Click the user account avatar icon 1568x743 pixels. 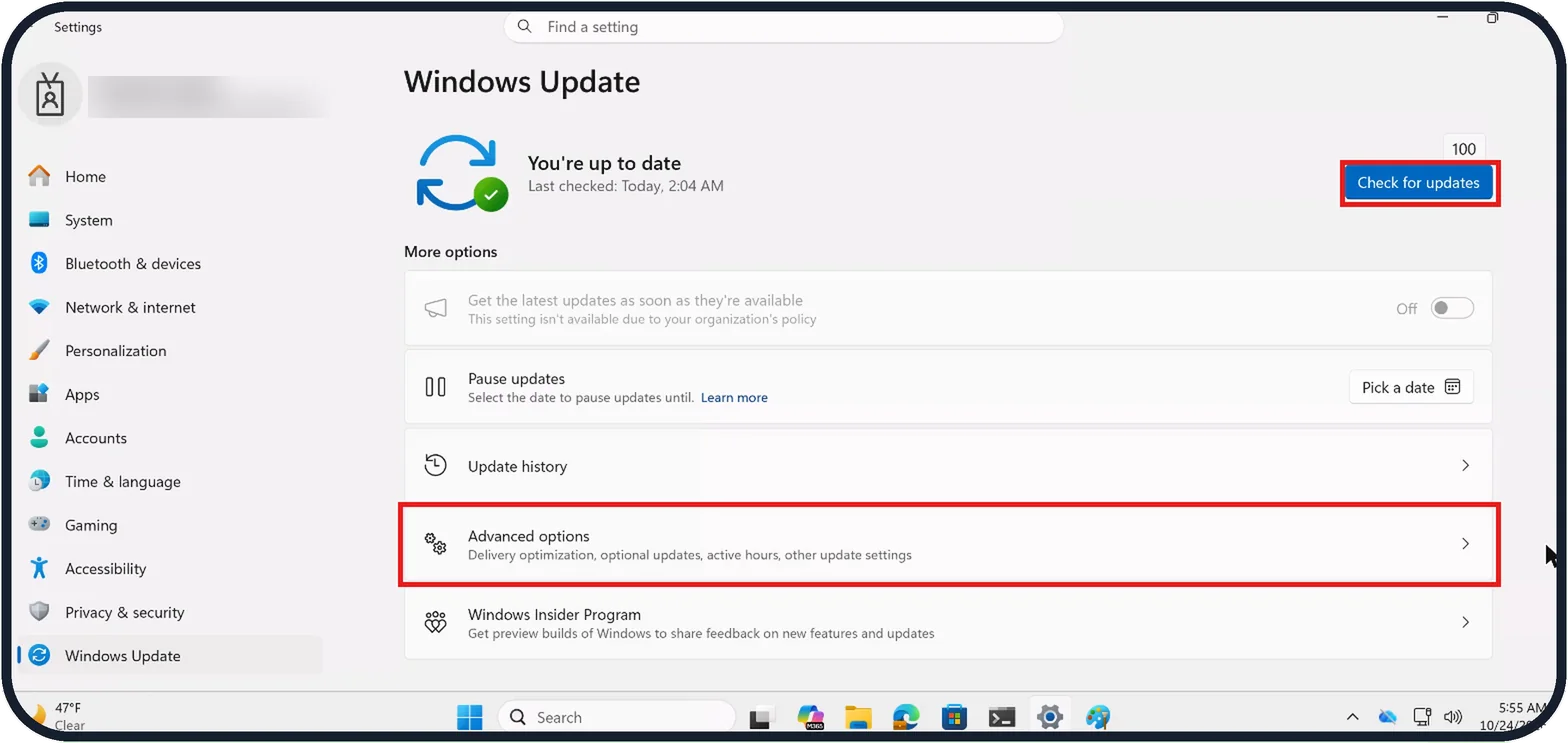(50, 96)
